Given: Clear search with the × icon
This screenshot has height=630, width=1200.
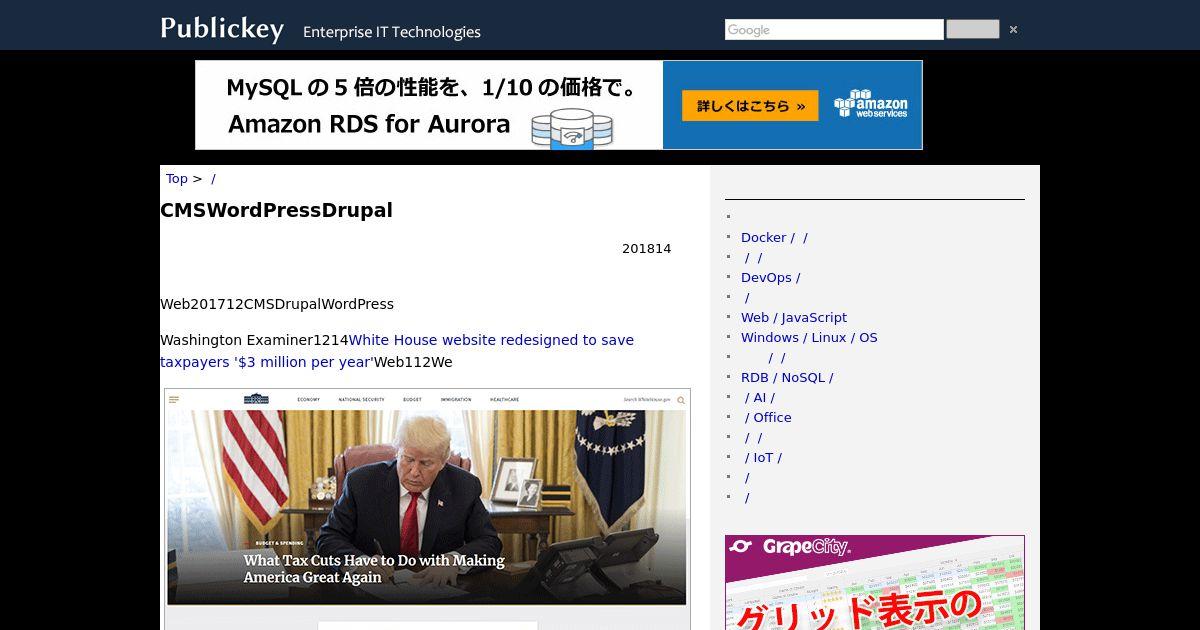Looking at the screenshot, I should pyautogui.click(x=1013, y=30).
